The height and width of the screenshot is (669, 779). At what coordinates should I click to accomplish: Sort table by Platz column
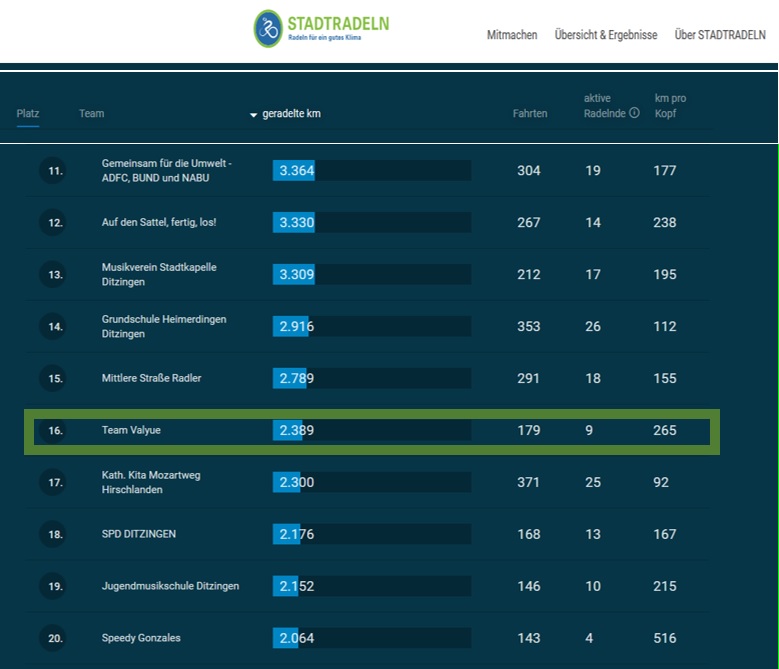[27, 113]
